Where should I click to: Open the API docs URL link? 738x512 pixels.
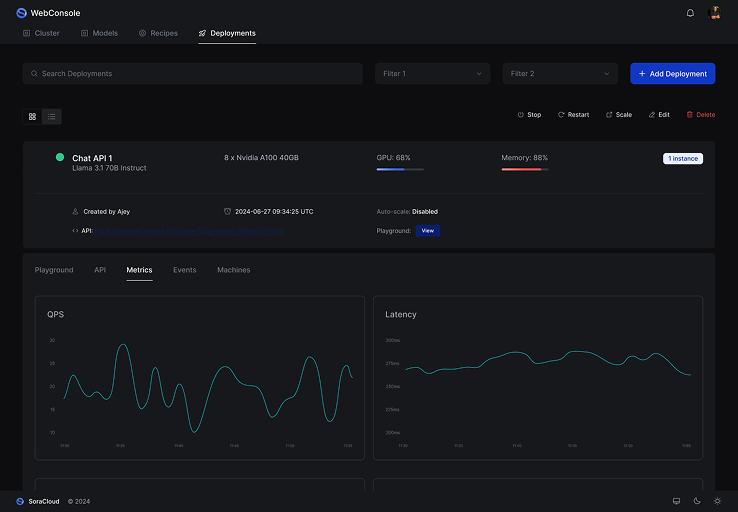[x=190, y=231]
